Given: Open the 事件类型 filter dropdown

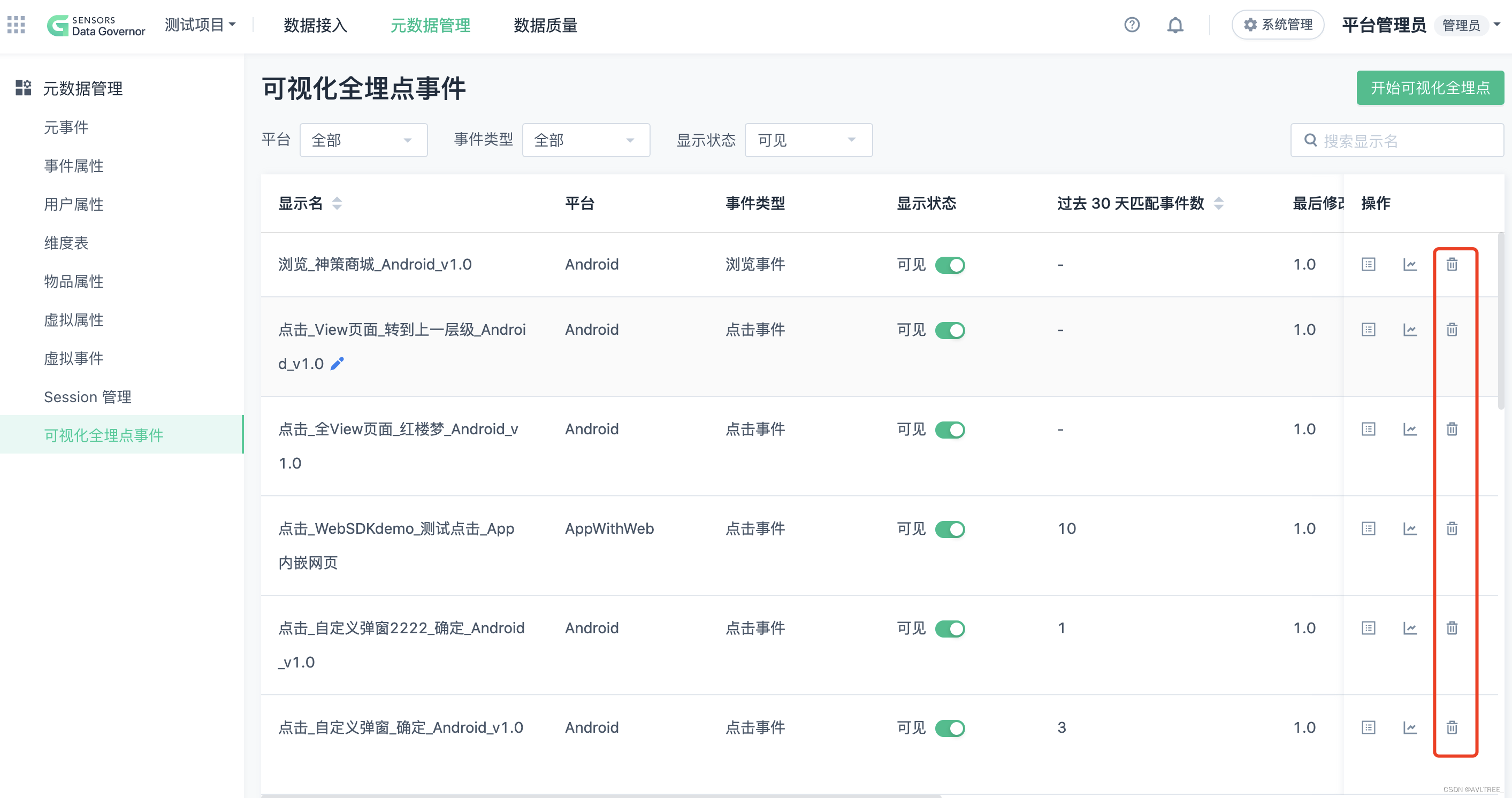Looking at the screenshot, I should [x=585, y=140].
